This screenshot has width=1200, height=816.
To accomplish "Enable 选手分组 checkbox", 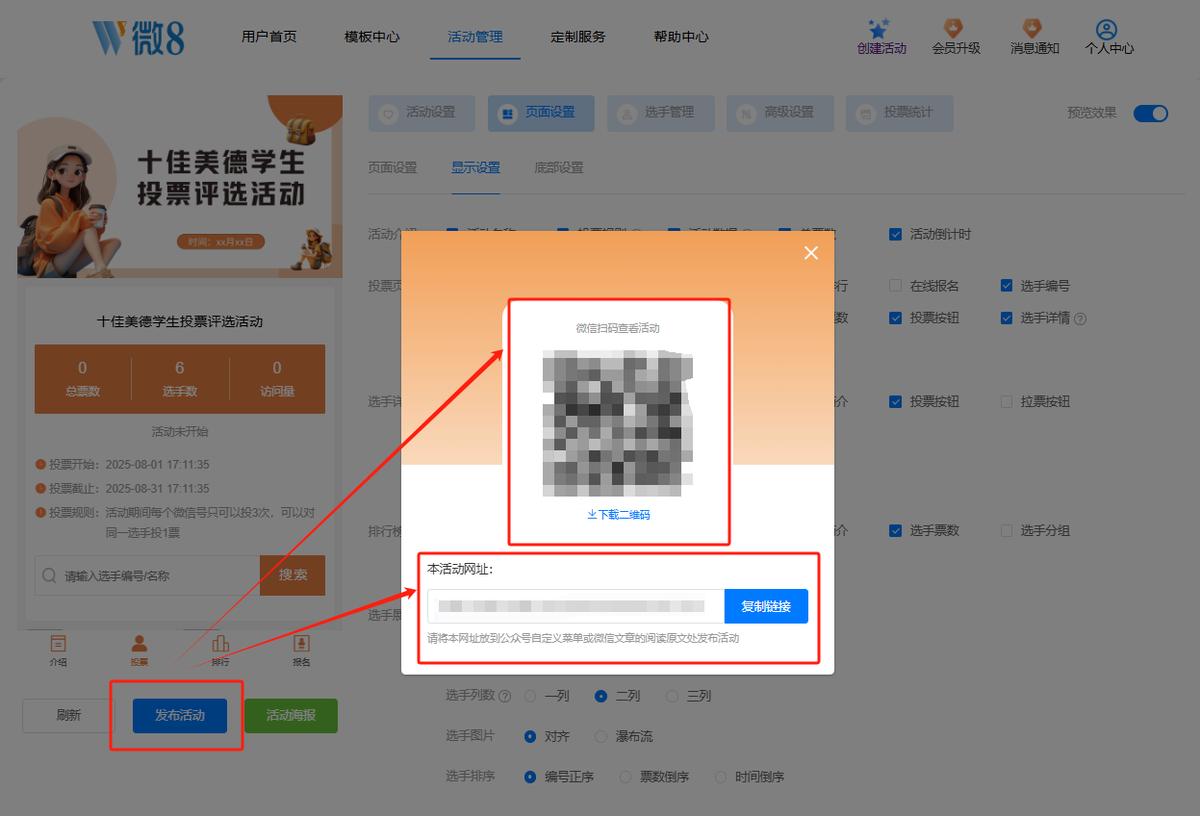I will pyautogui.click(x=1007, y=531).
